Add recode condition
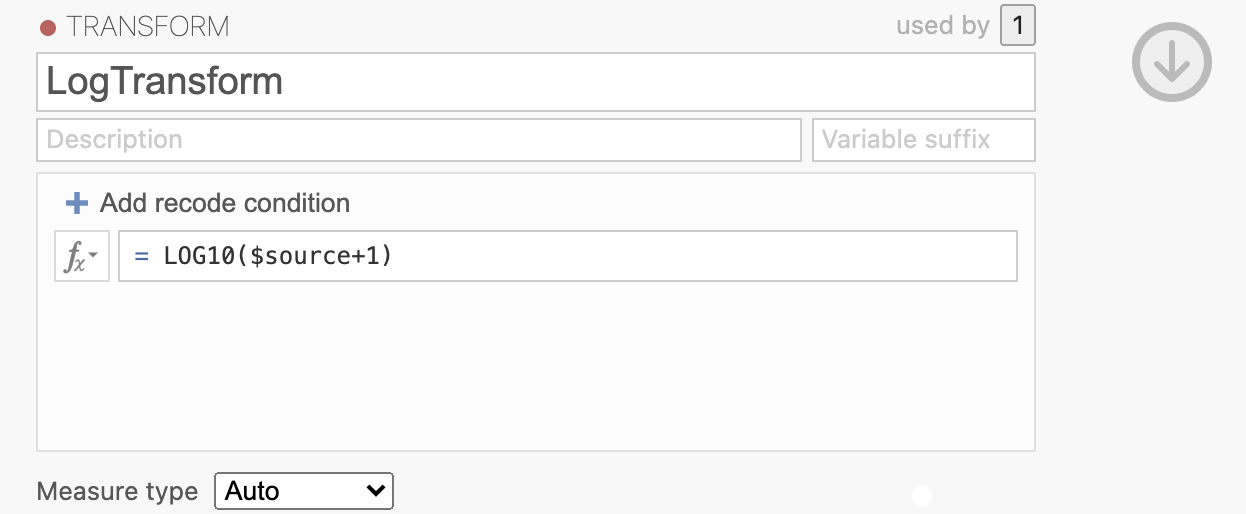The image size is (1246, 514). (x=208, y=204)
